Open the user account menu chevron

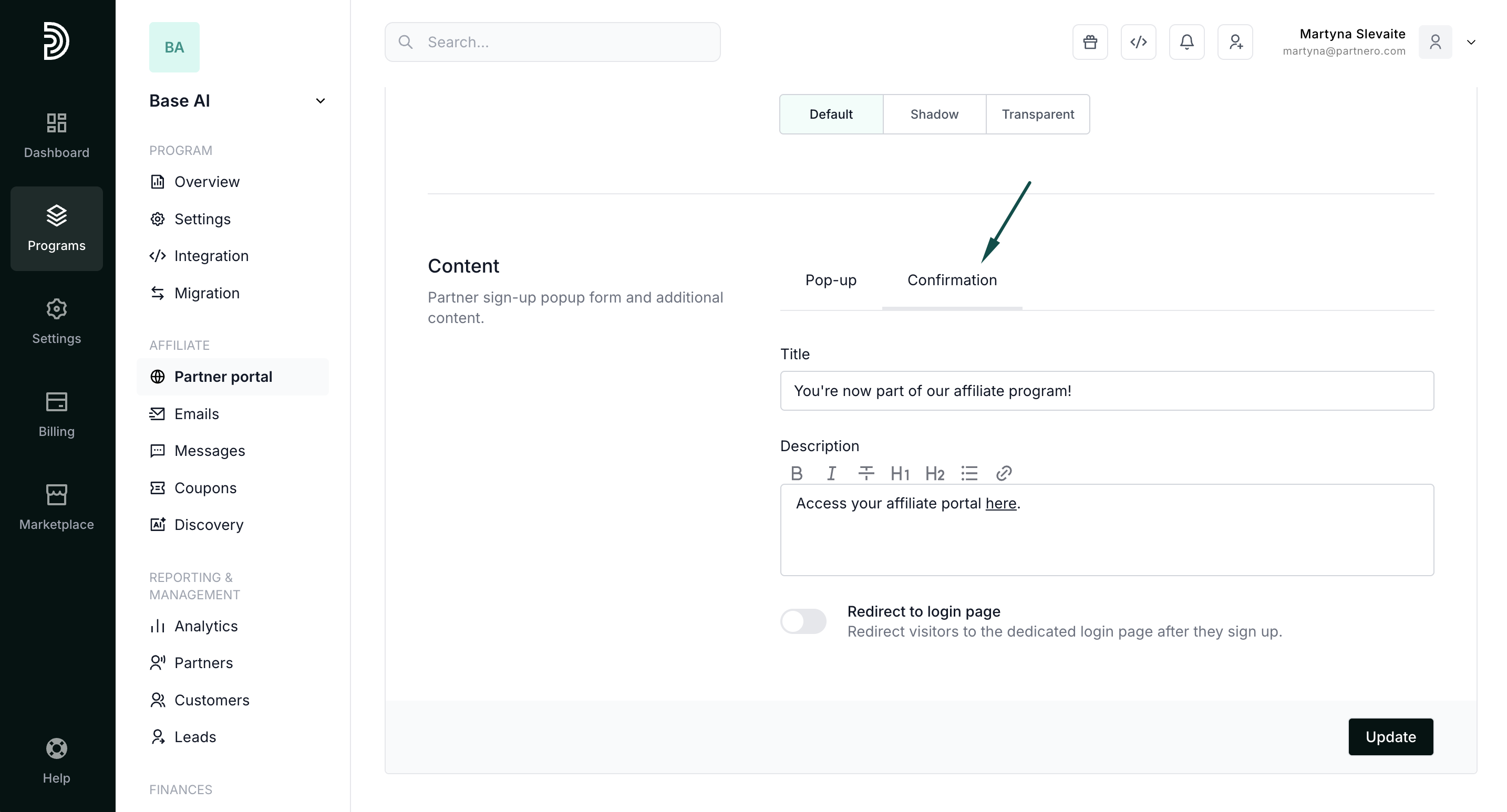1471,42
